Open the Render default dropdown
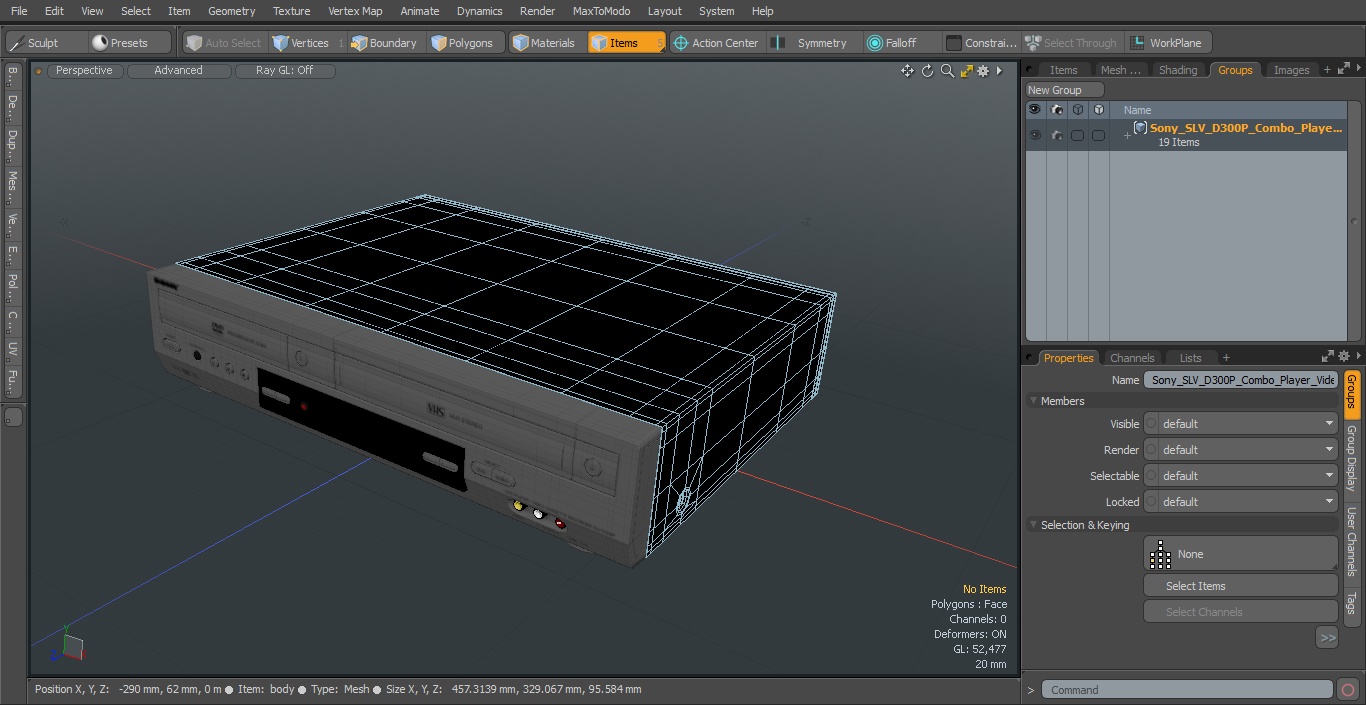Screen dimensions: 1366x705 coord(1248,450)
